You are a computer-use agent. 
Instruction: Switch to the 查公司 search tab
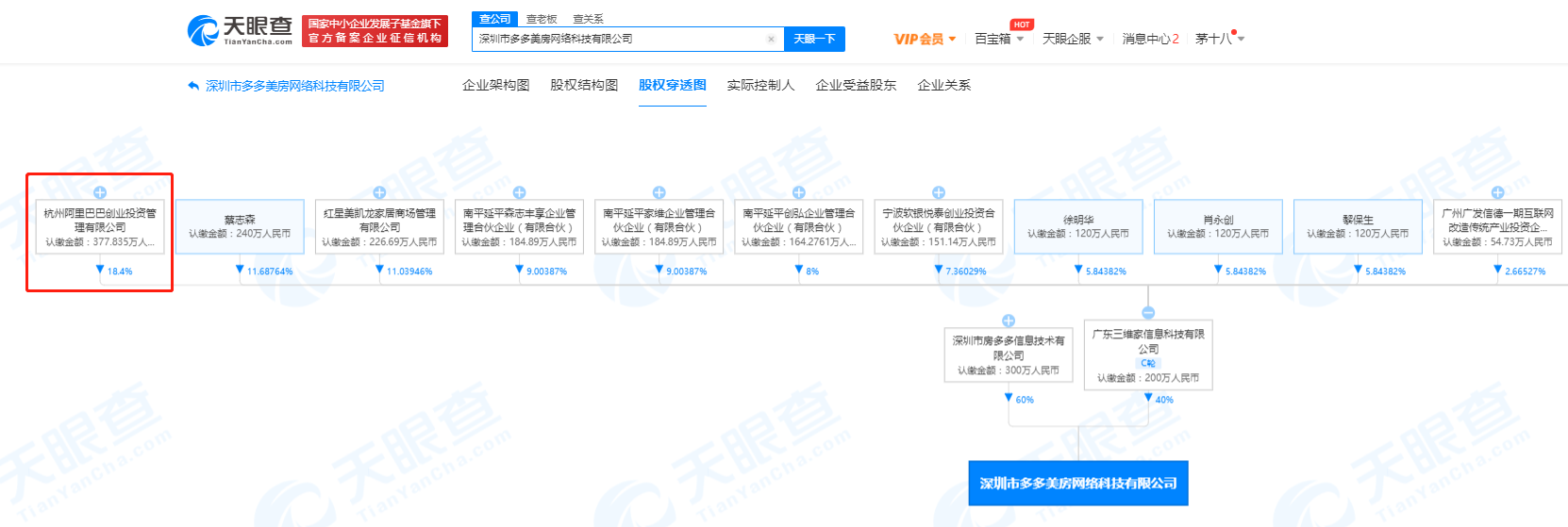click(x=494, y=19)
